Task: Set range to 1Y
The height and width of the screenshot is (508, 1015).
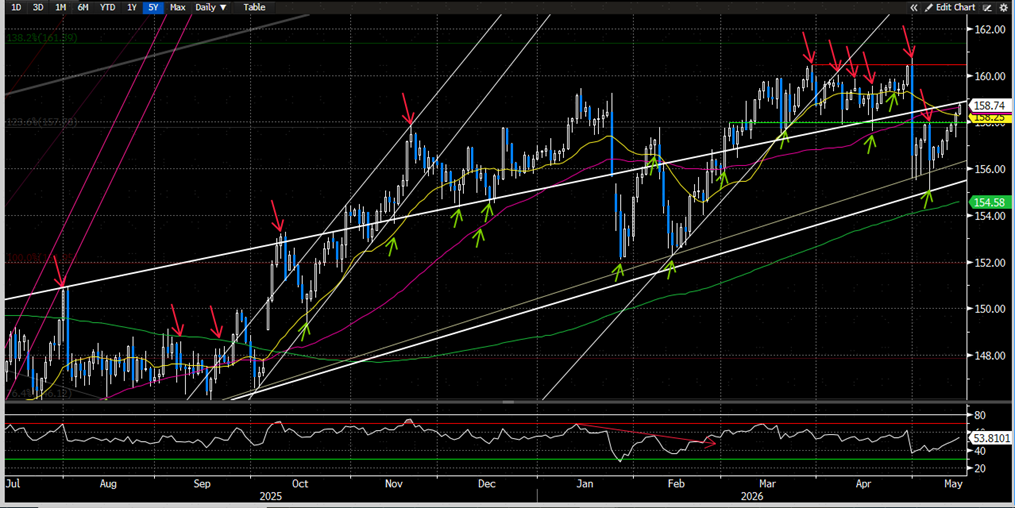Action: pyautogui.click(x=132, y=7)
